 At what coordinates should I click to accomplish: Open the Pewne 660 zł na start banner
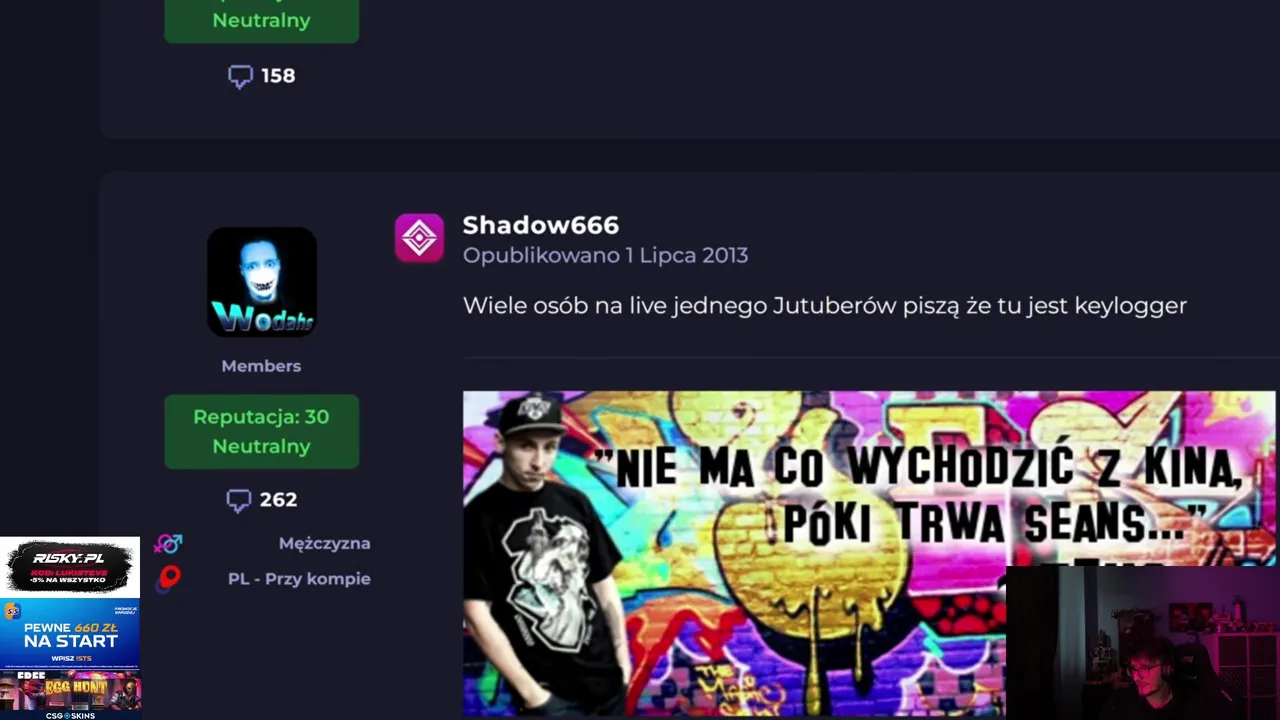[x=70, y=634]
